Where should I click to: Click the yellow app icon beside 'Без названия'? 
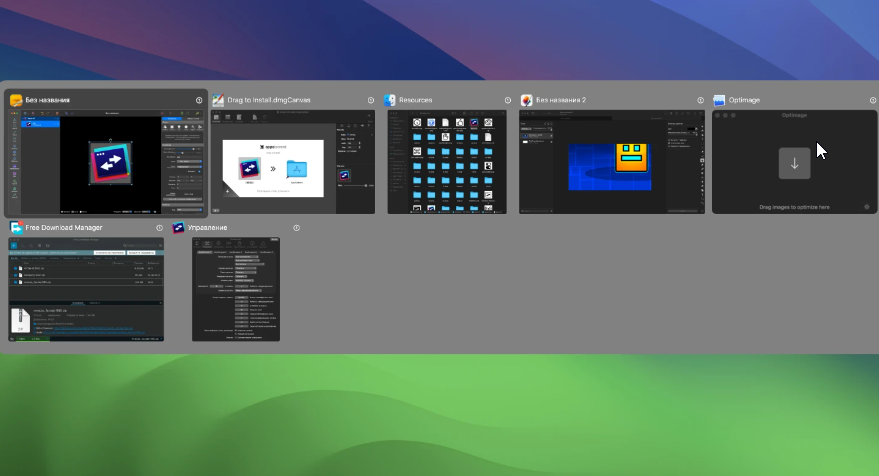click(x=16, y=100)
